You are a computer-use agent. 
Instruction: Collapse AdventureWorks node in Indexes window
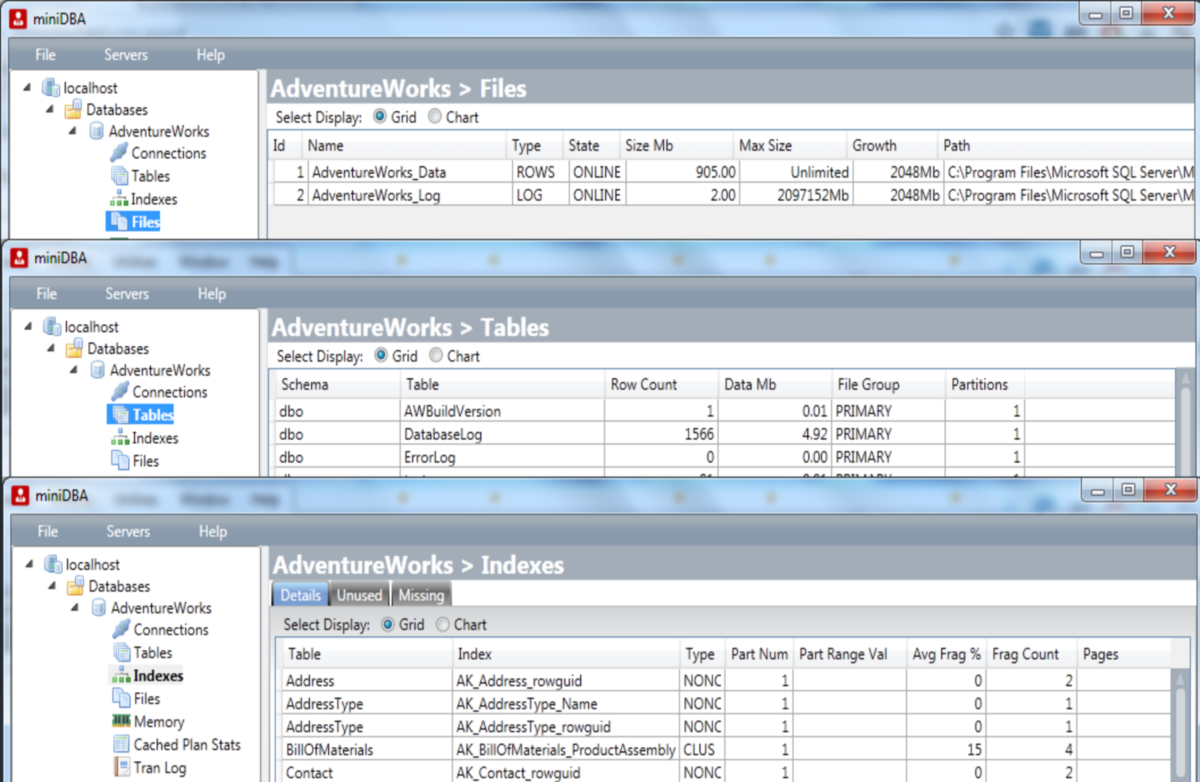pyautogui.click(x=75, y=608)
